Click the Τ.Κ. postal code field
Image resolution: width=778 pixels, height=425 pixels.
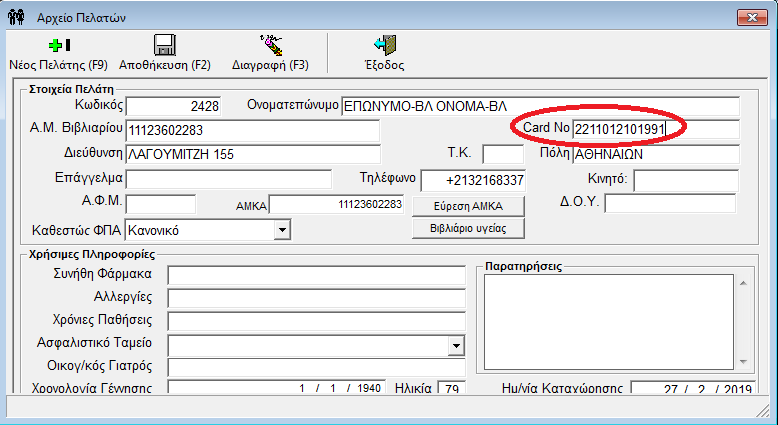pos(503,154)
